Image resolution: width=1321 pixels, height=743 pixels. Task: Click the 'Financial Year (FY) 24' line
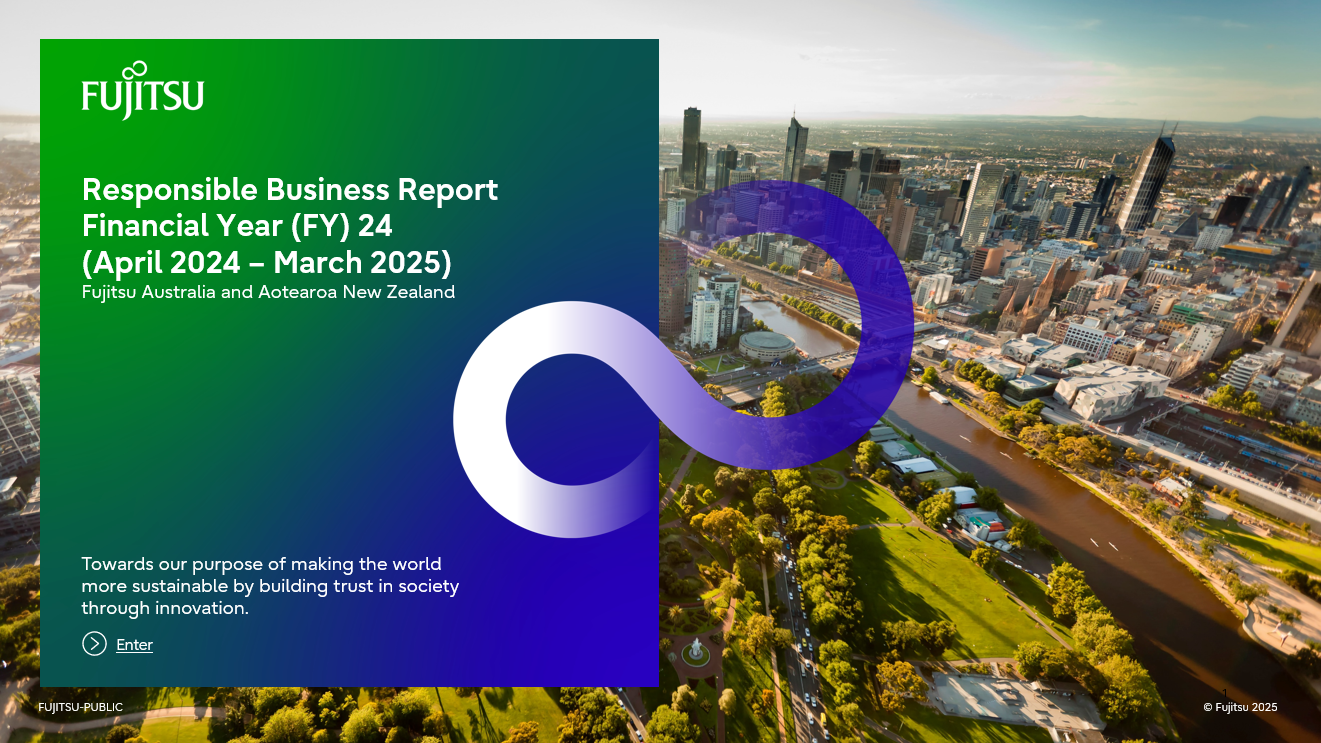click(x=237, y=226)
